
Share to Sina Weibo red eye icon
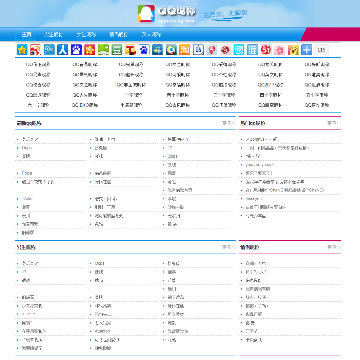(x=36, y=50)
